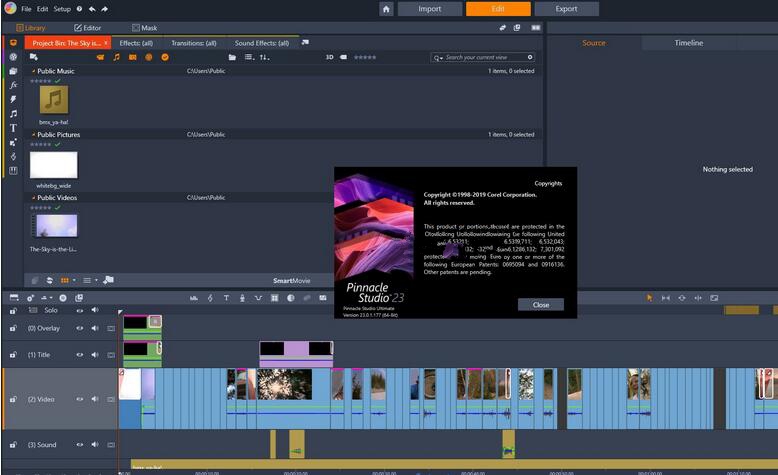778x475 pixels.
Task: Open marker dropdown in timeline toolbar
Action: [46, 298]
